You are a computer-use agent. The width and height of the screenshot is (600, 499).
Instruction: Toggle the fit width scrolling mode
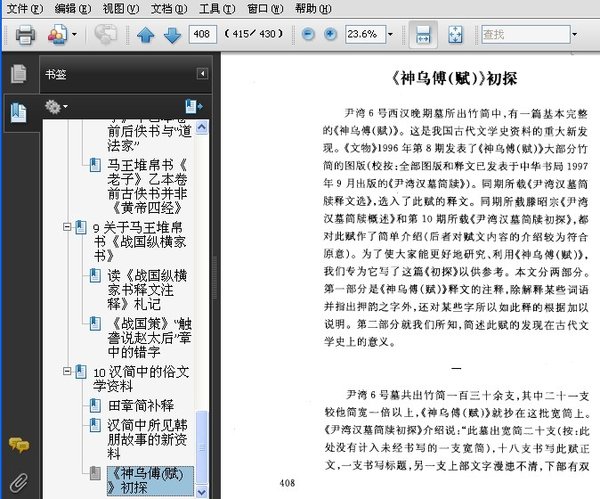pos(423,34)
